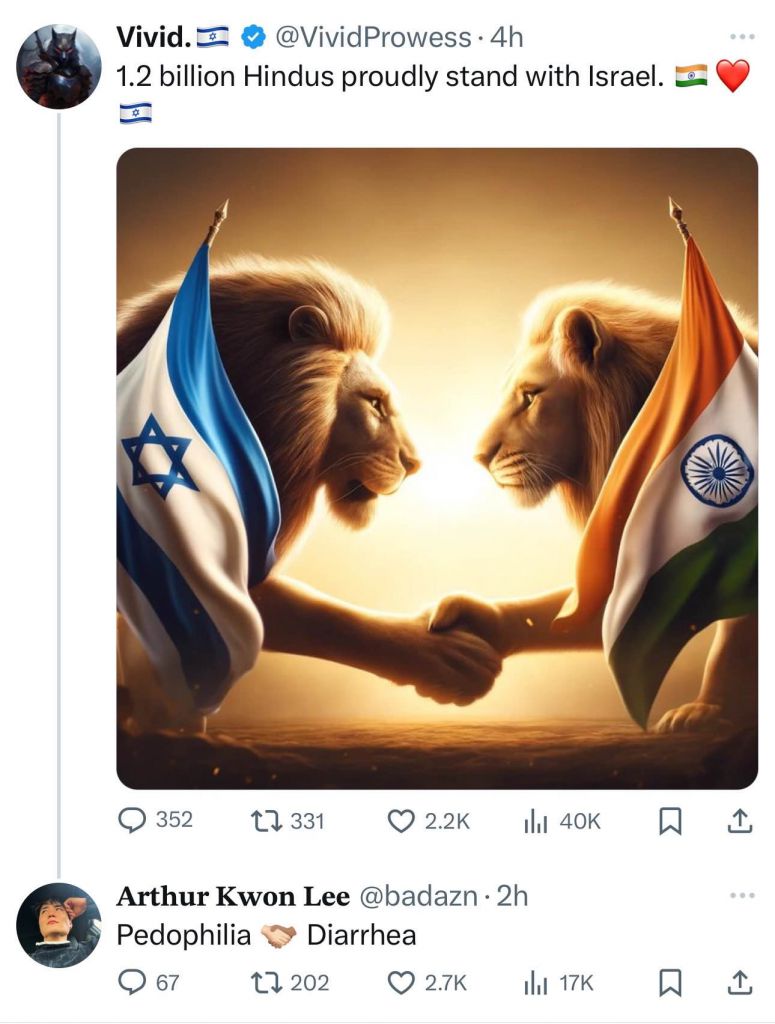This screenshot has height=1024, width=775.
Task: Click the Arthur Kwon Lee display name
Action: [x=233, y=896]
